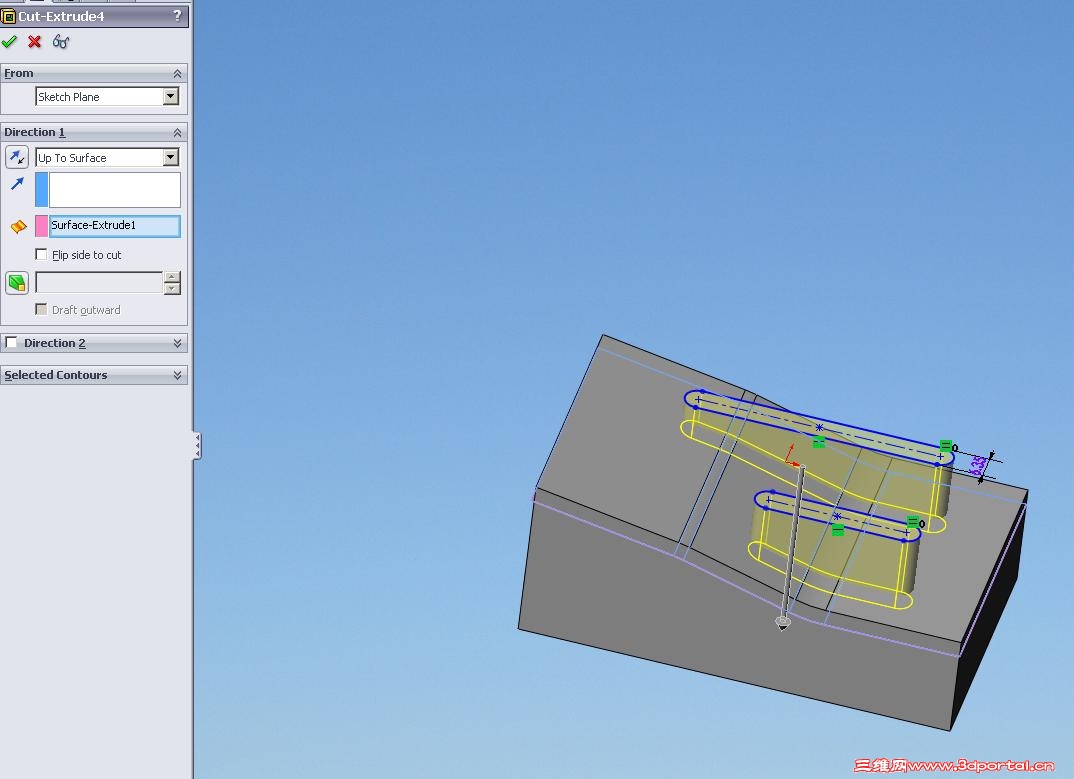
Task: Click the draft angle input field
Action: 99,282
